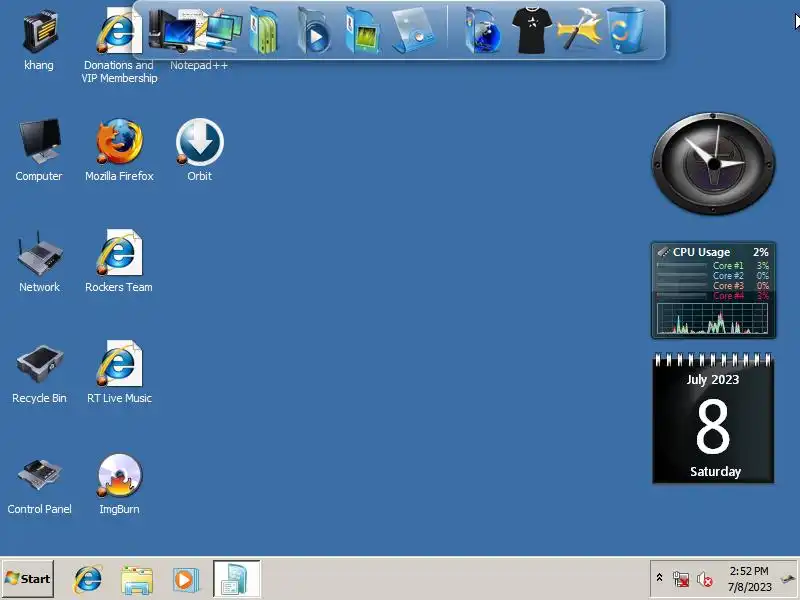The height and width of the screenshot is (600, 800).
Task: Open Windows Media Player from the taskbar
Action: click(x=185, y=580)
